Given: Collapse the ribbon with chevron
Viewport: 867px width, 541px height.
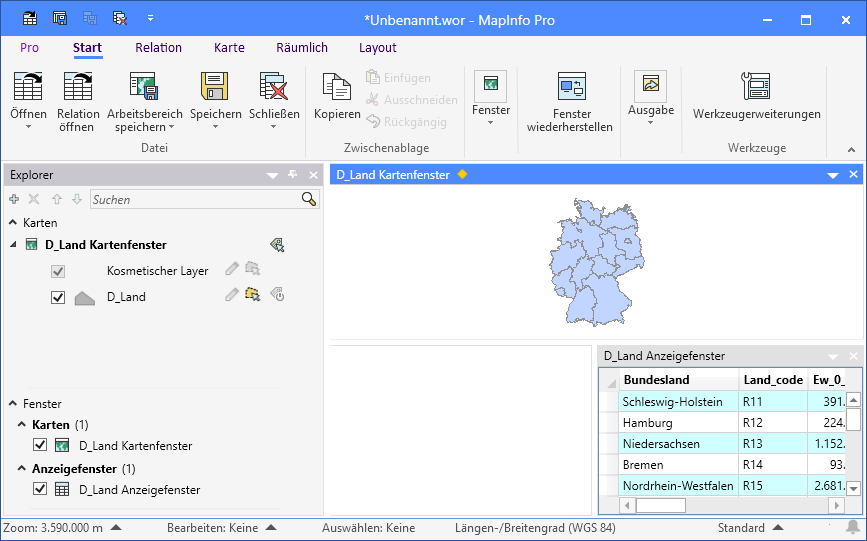Looking at the screenshot, I should (851, 149).
